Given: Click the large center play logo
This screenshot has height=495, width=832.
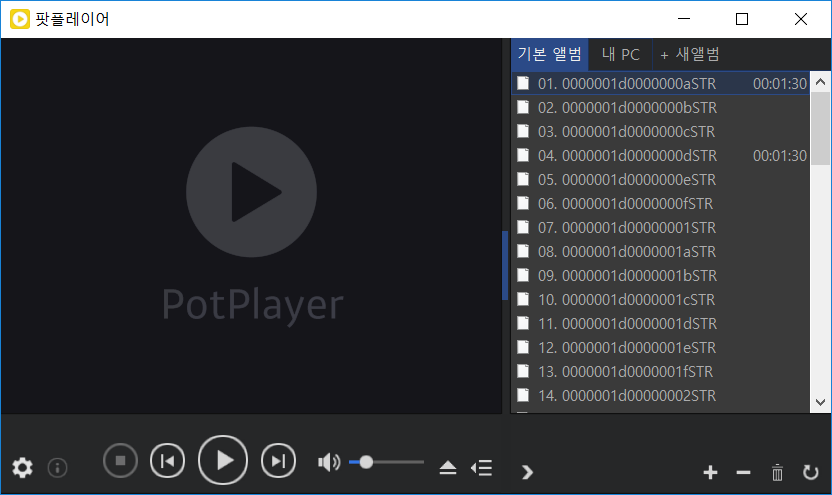Looking at the screenshot, I should pyautogui.click(x=252, y=192).
